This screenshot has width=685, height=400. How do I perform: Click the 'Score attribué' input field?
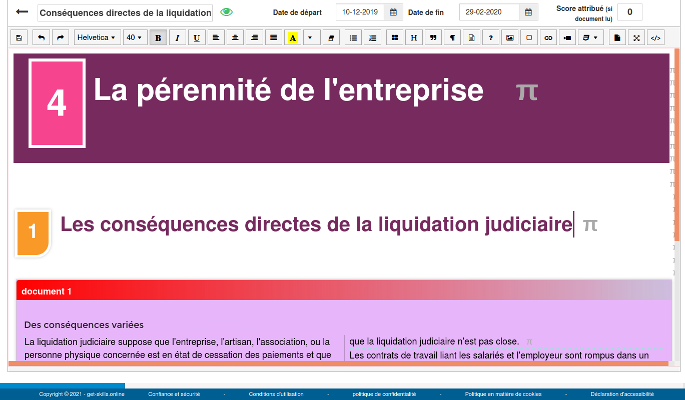point(630,12)
